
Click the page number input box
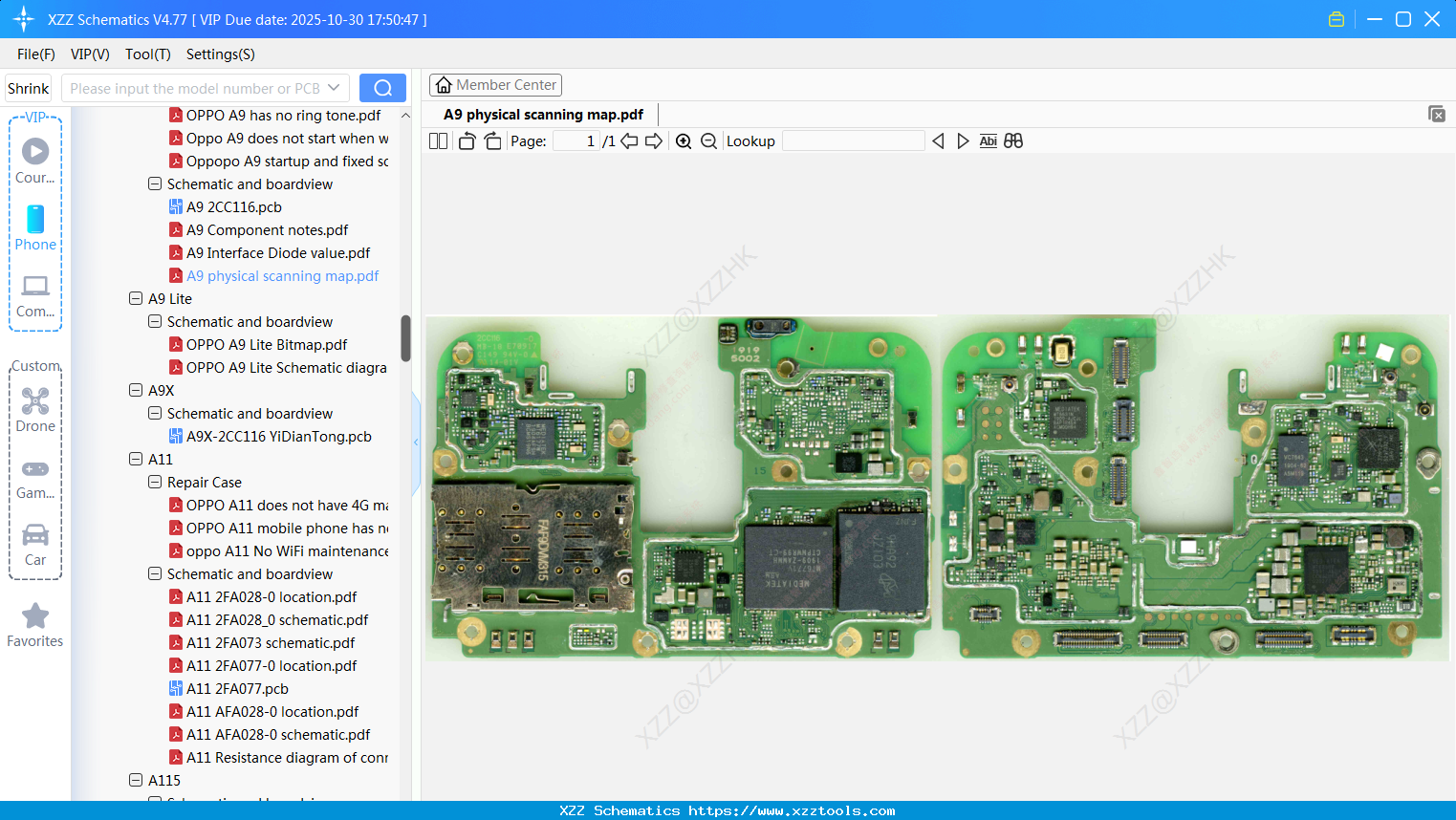pos(576,141)
